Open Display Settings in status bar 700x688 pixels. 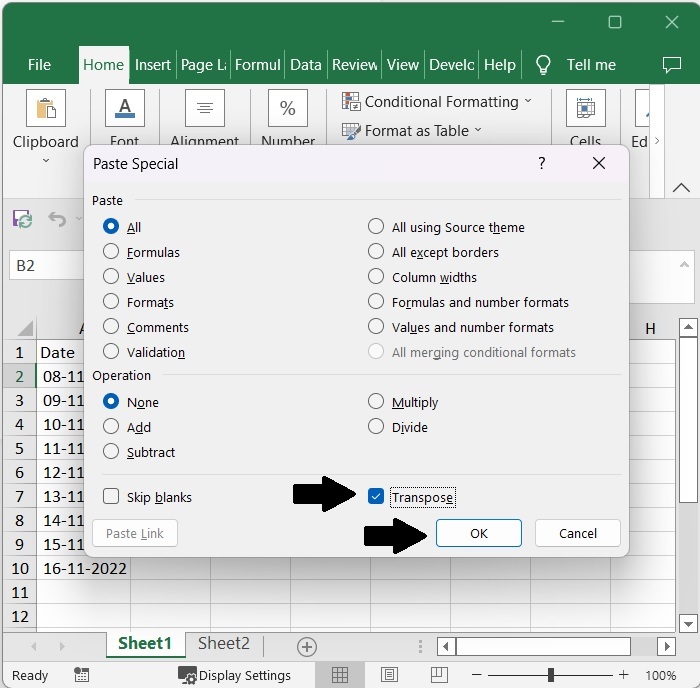tap(234, 675)
